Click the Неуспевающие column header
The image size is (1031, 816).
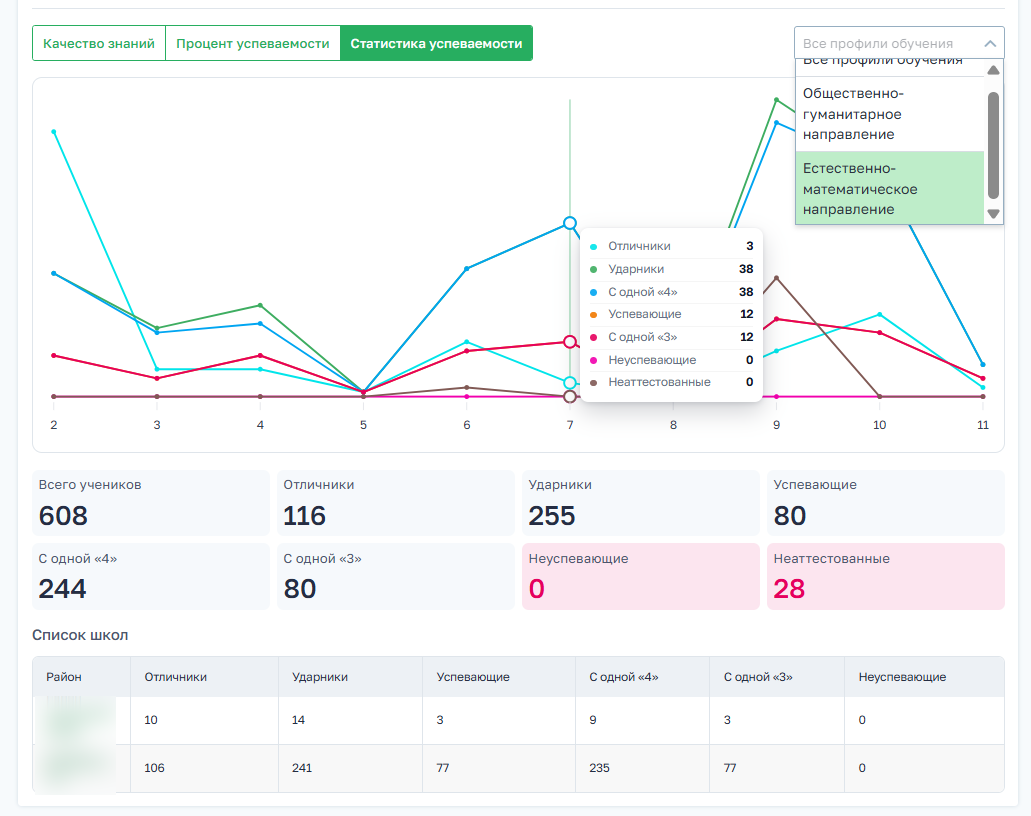coord(902,677)
